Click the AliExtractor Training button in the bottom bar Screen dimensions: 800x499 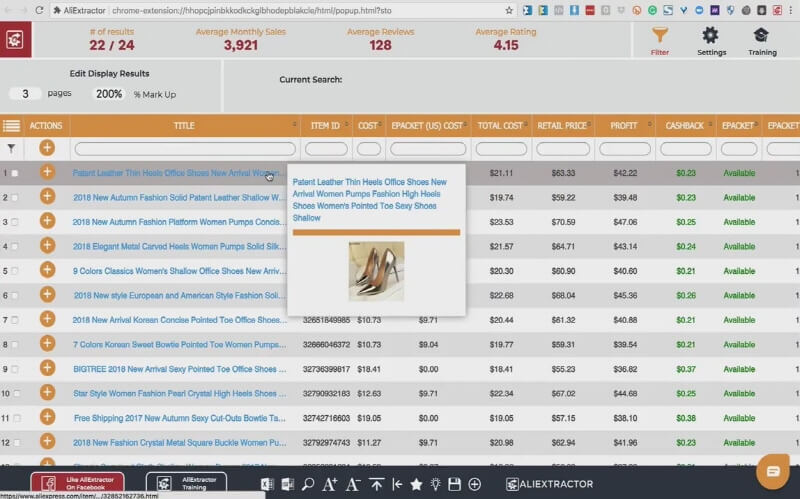[x=186, y=483]
